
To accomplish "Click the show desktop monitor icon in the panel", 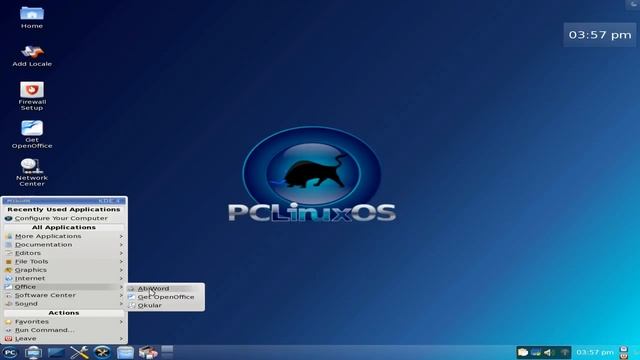I will point(33,352).
